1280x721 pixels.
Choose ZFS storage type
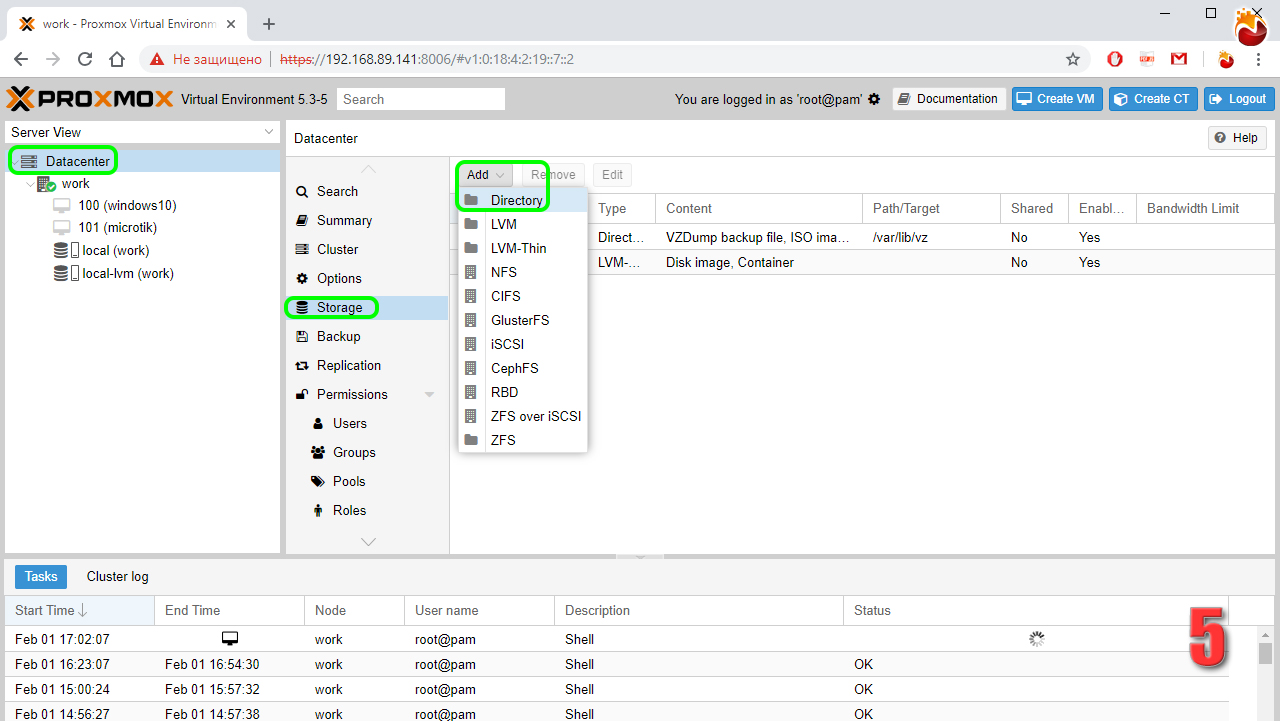(x=523, y=440)
